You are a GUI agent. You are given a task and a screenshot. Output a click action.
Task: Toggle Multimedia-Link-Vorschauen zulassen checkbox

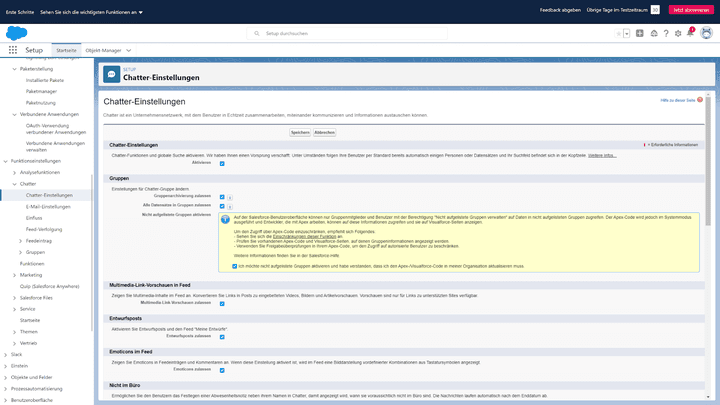(x=222, y=301)
